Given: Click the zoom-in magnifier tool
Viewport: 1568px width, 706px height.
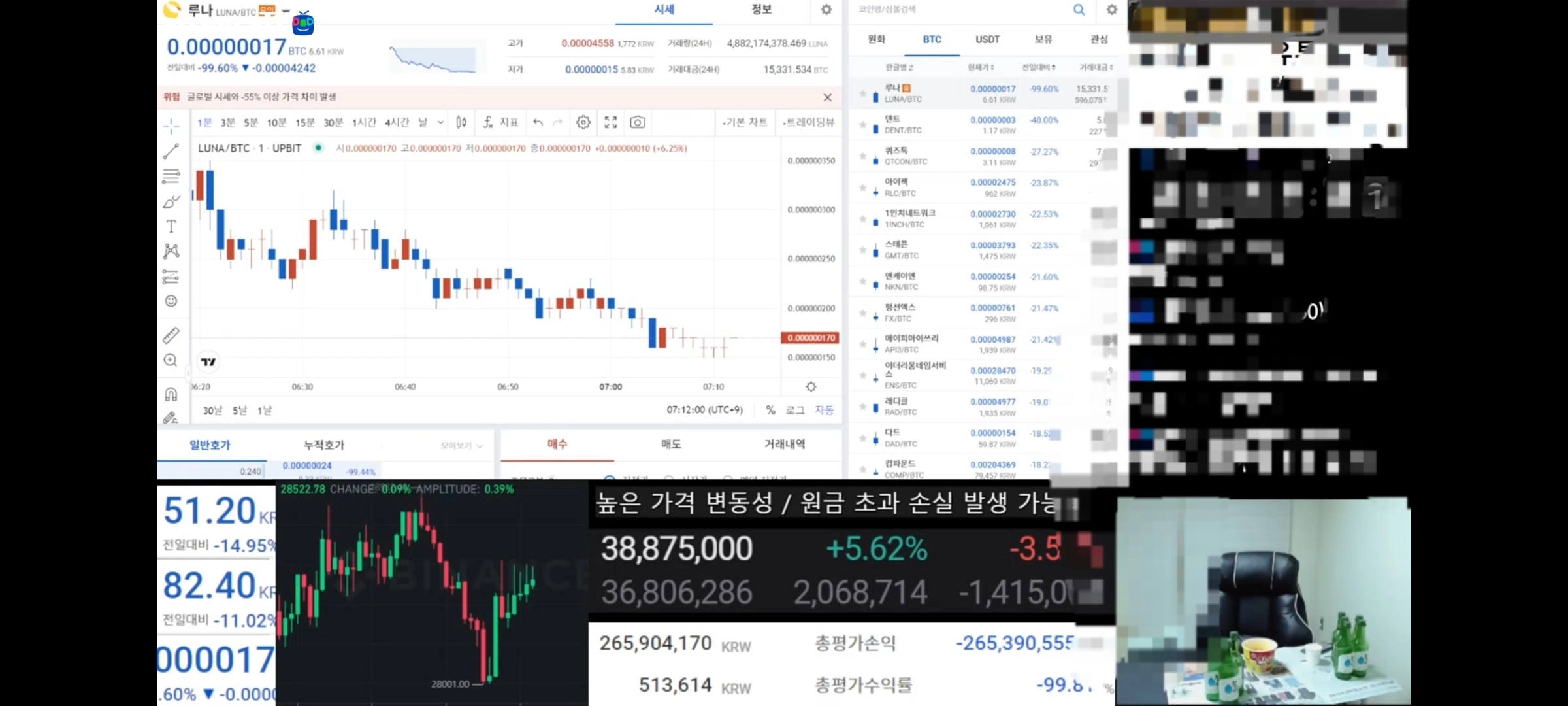Looking at the screenshot, I should pos(171,360).
